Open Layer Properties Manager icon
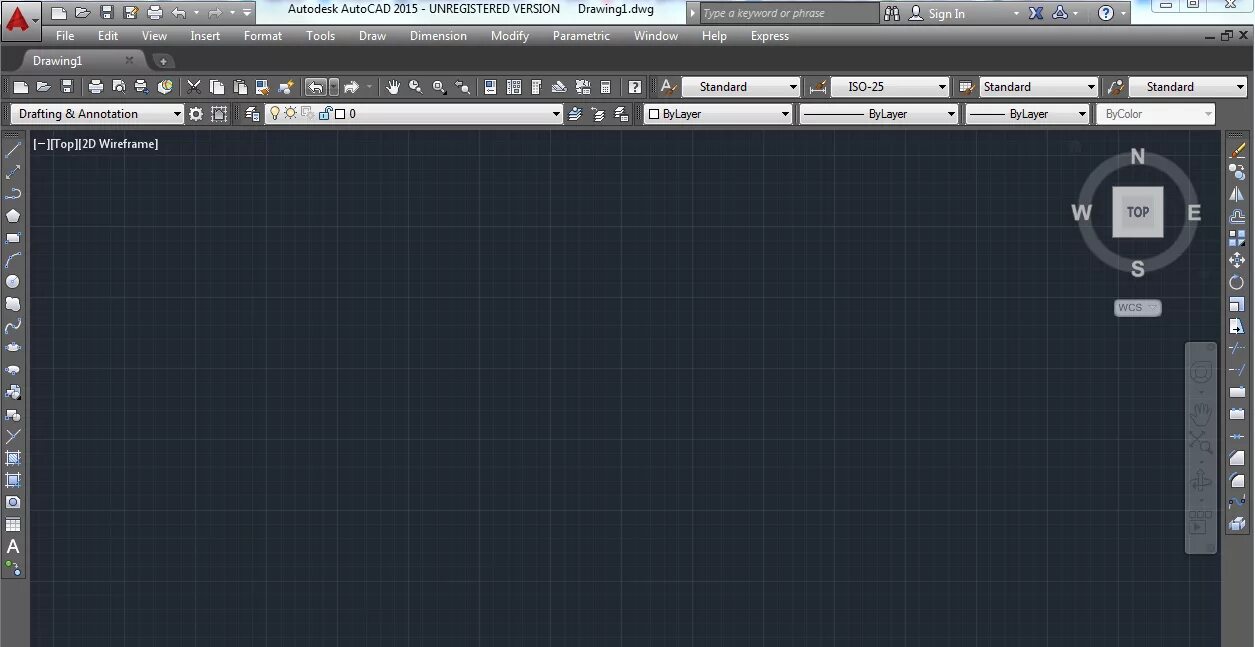The height and width of the screenshot is (647, 1255). (252, 114)
